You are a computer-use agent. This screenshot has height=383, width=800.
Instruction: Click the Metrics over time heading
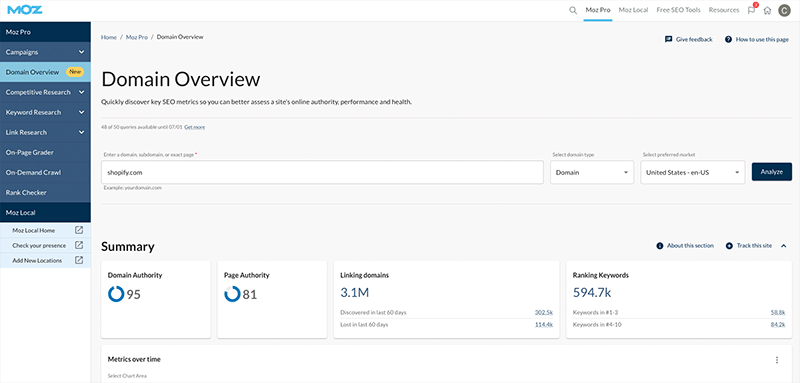coord(134,360)
